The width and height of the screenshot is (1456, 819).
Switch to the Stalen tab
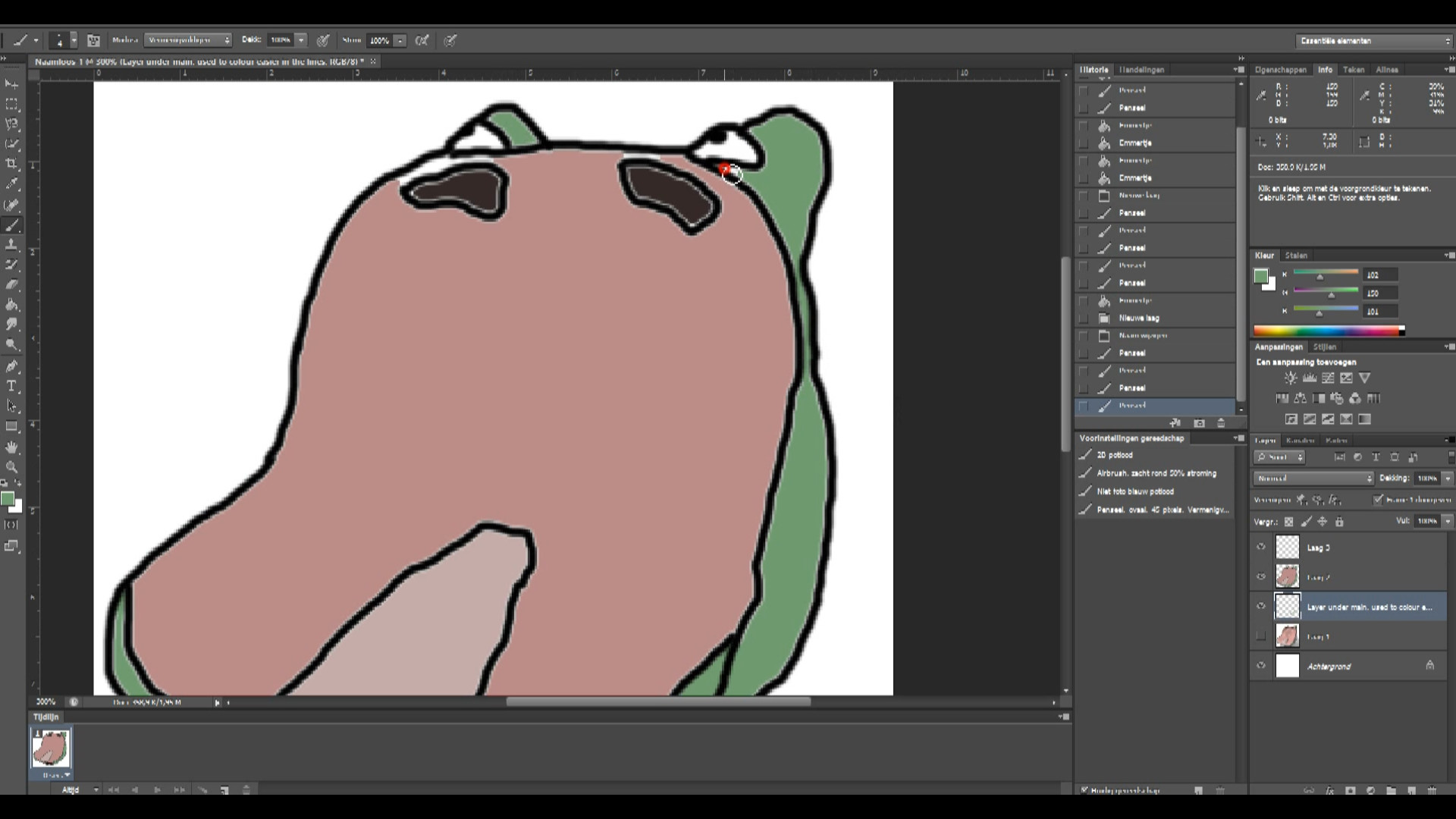[x=1296, y=256]
